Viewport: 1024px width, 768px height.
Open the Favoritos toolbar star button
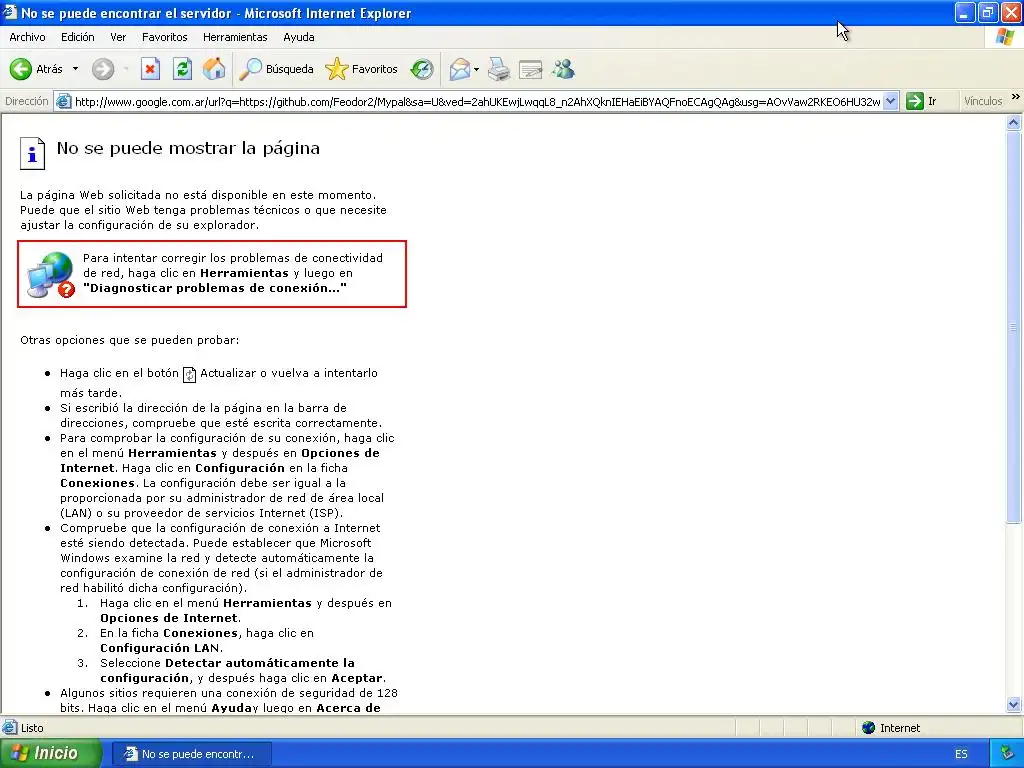pyautogui.click(x=361, y=69)
